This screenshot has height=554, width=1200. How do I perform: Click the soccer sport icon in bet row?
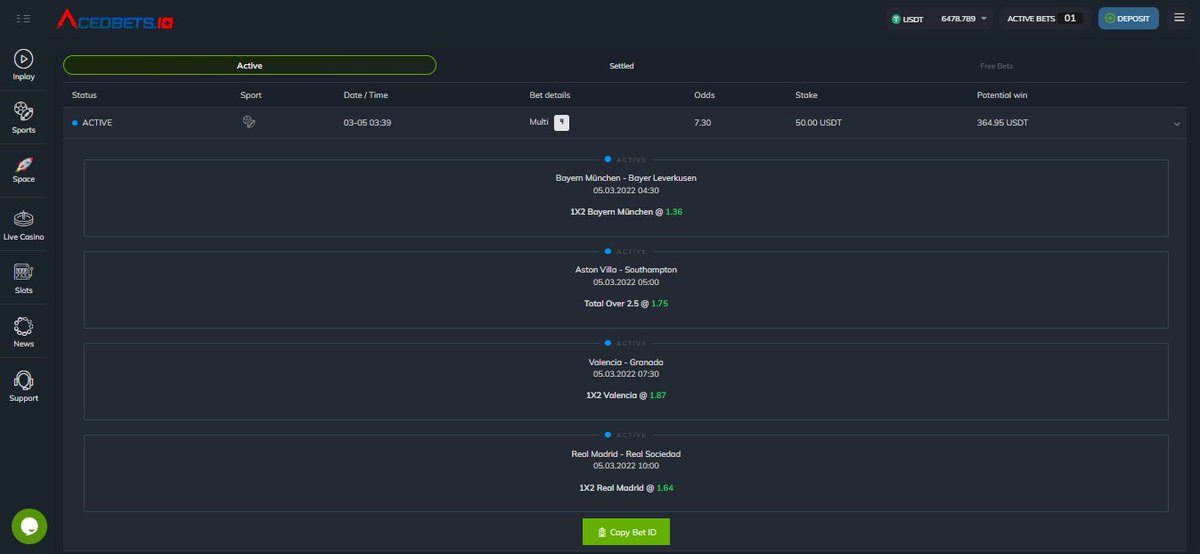coord(249,122)
